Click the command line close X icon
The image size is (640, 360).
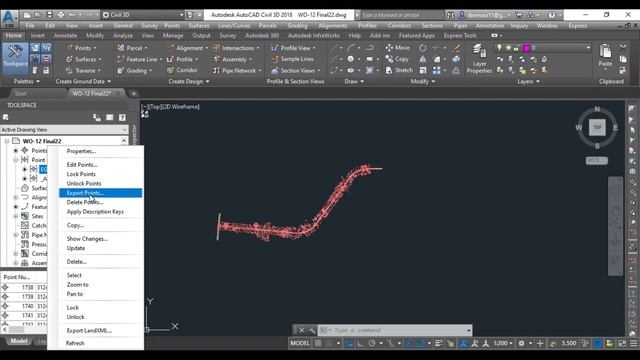pyautogui.click(x=301, y=330)
